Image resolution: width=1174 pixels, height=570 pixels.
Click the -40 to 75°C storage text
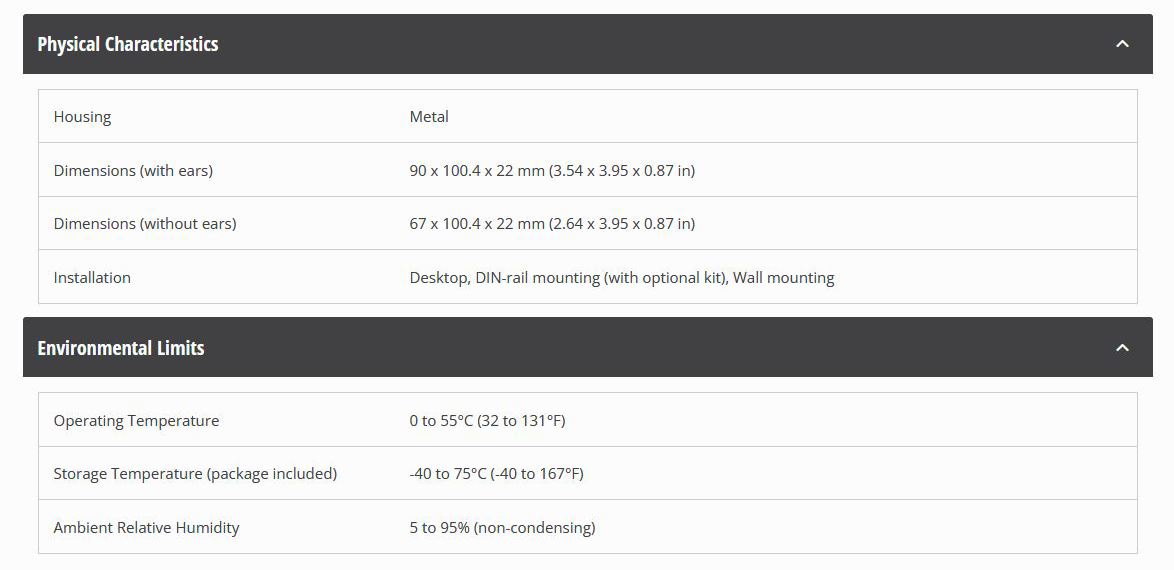coord(446,474)
